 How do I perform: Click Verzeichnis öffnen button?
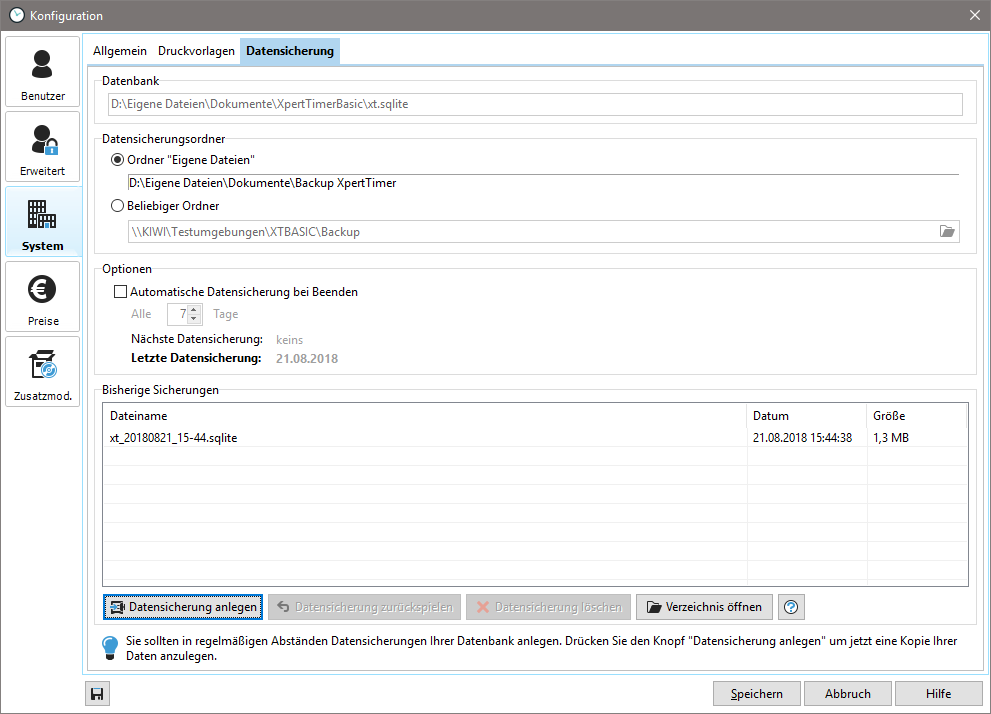point(704,607)
